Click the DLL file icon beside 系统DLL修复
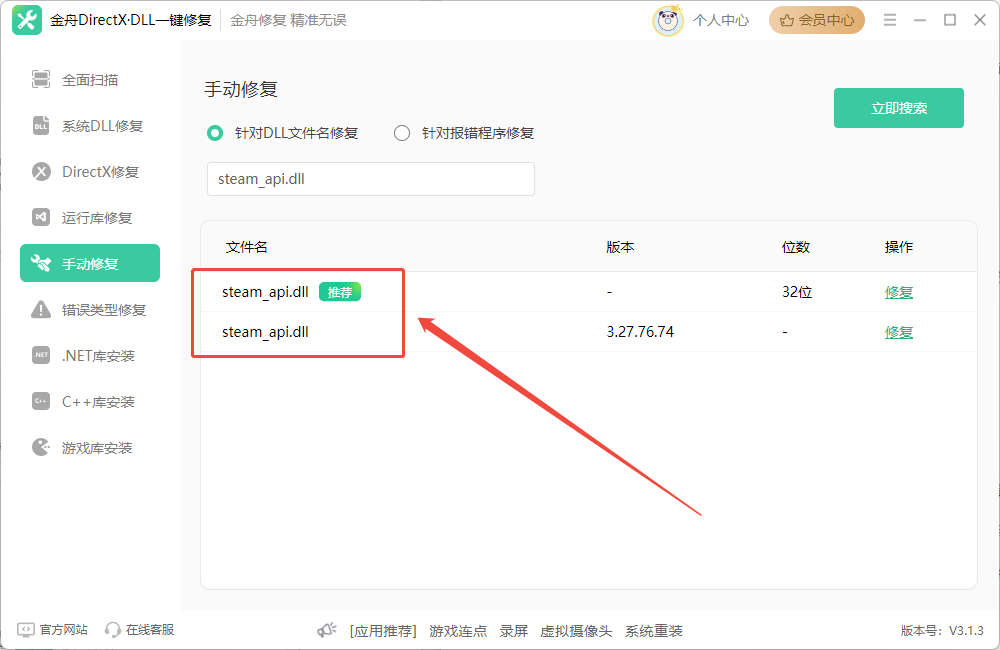 coord(41,126)
